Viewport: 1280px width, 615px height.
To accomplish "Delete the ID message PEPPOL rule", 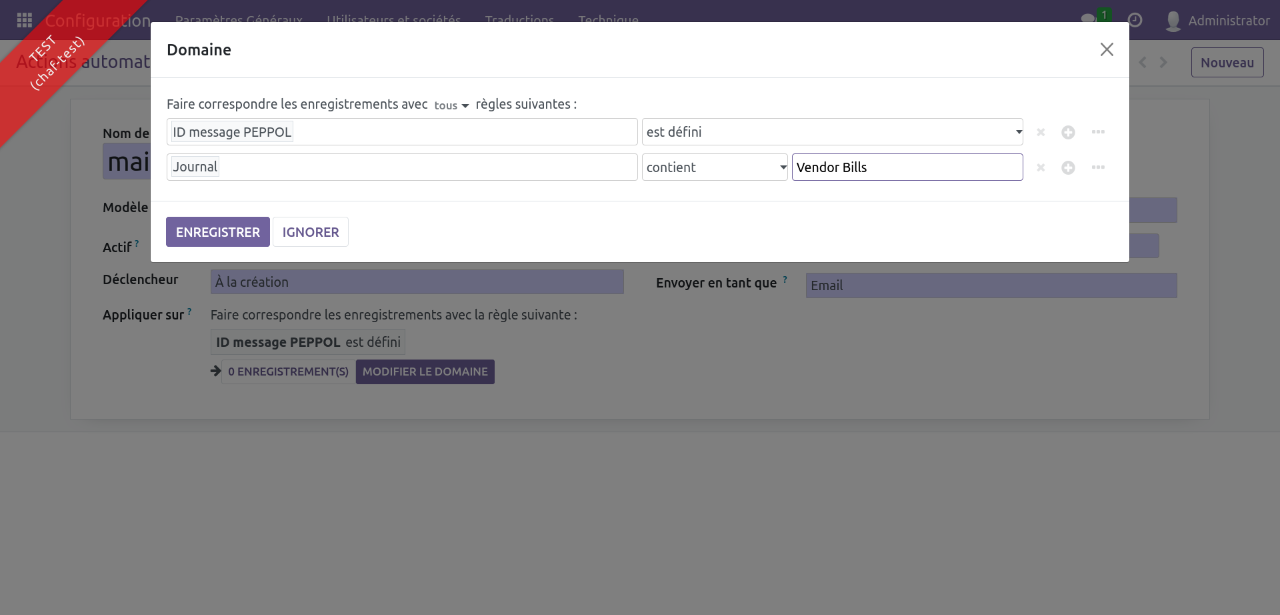I will click(1040, 132).
